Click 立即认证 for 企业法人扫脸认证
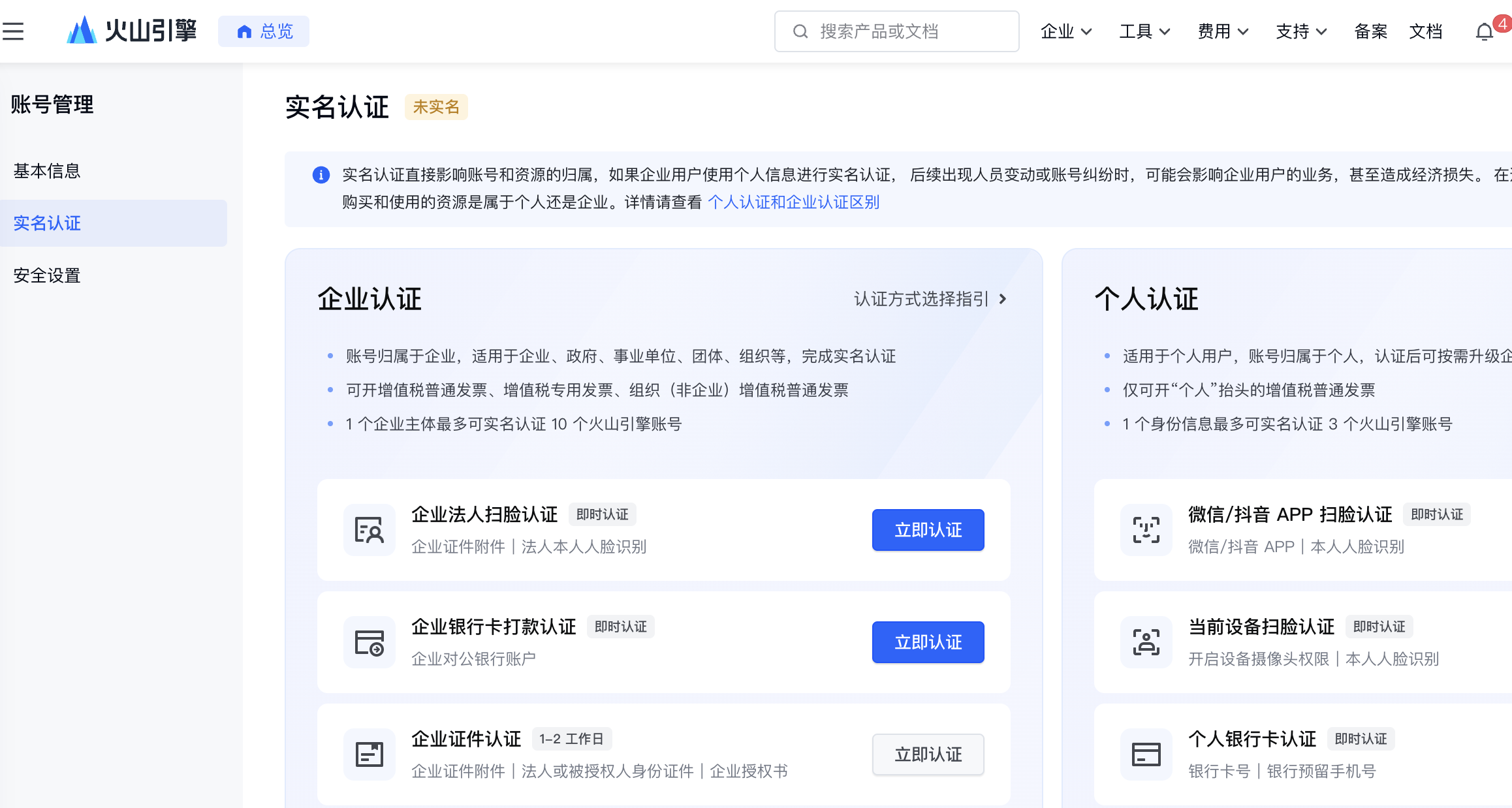This screenshot has height=808, width=1512. tap(928, 530)
